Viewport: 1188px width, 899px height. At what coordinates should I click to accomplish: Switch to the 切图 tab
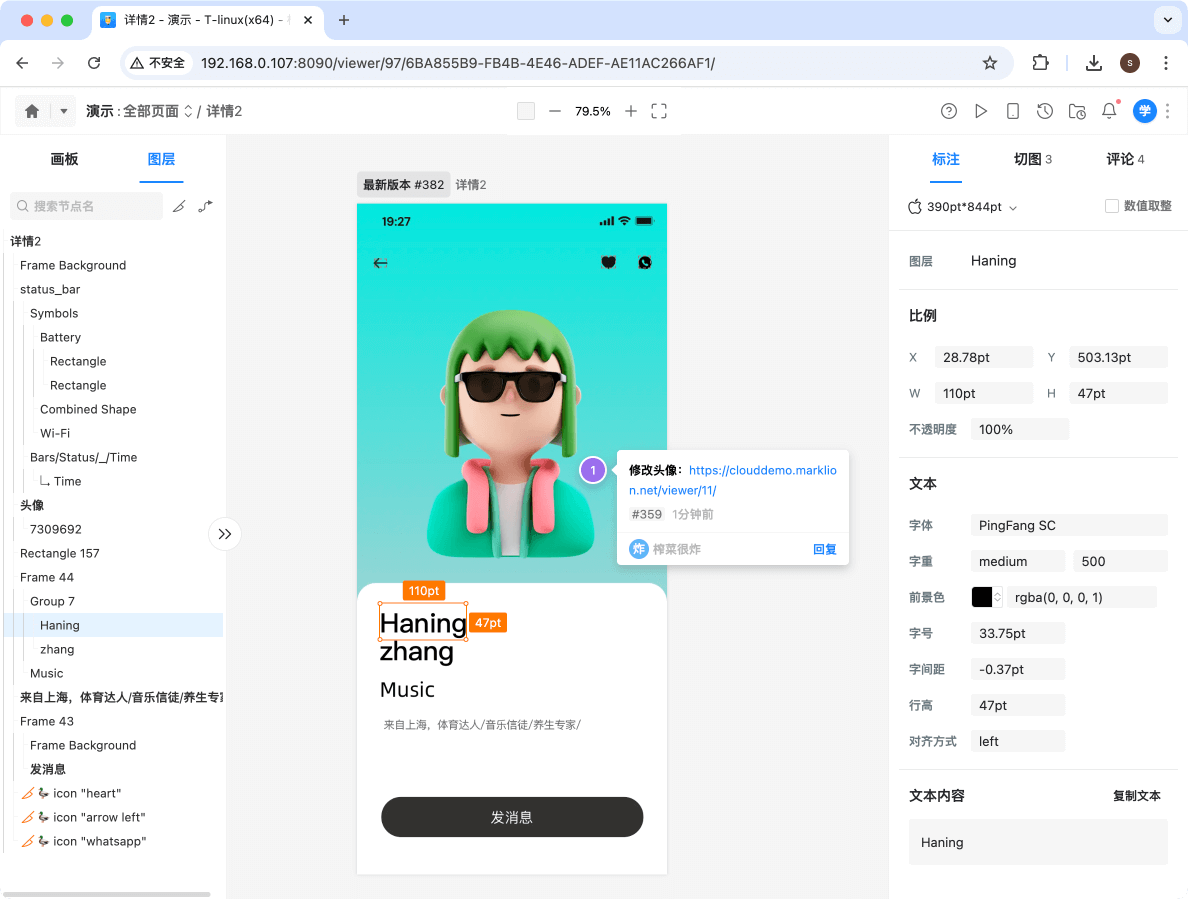(x=1032, y=159)
